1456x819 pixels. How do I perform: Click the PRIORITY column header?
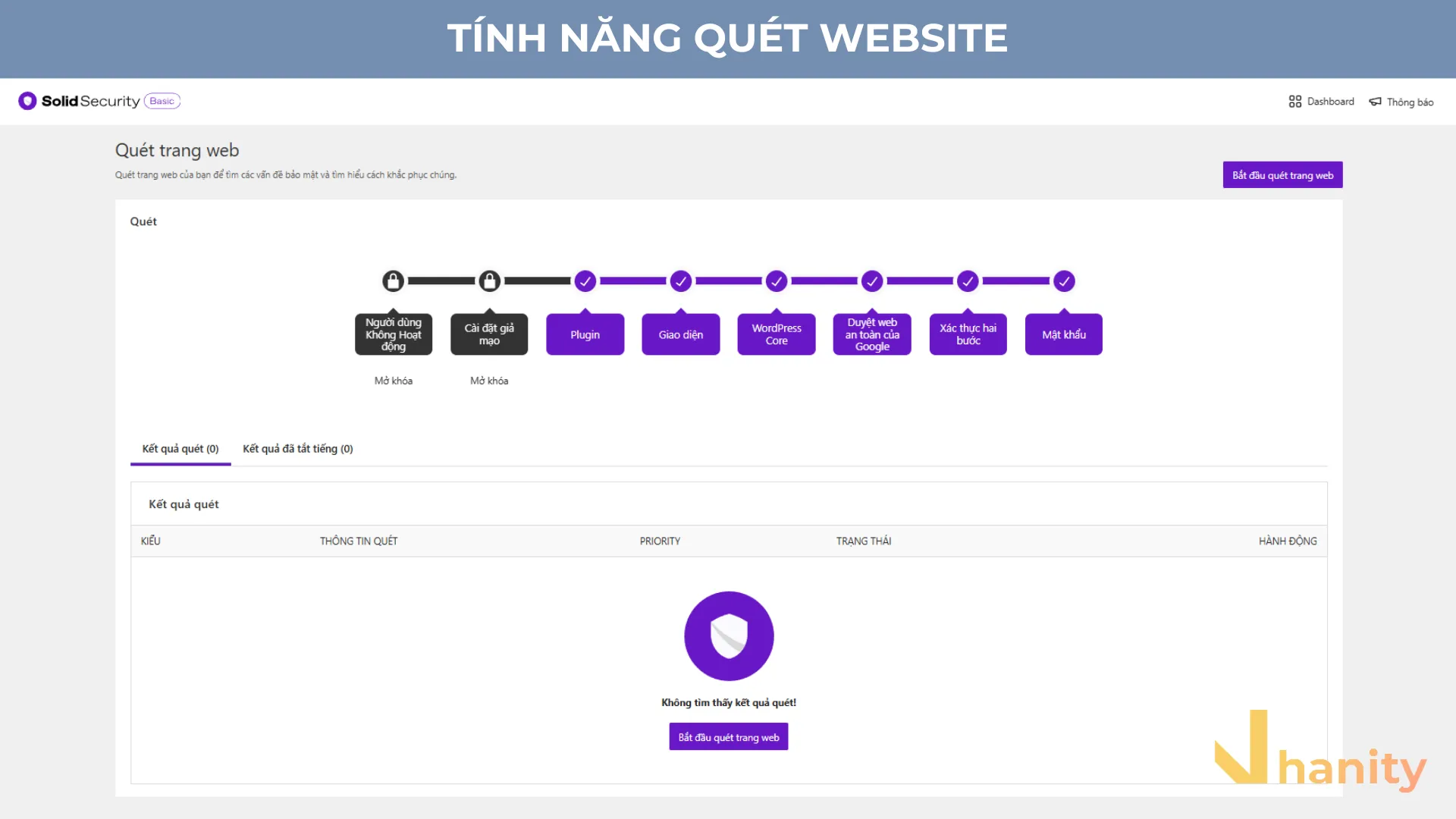(x=660, y=541)
